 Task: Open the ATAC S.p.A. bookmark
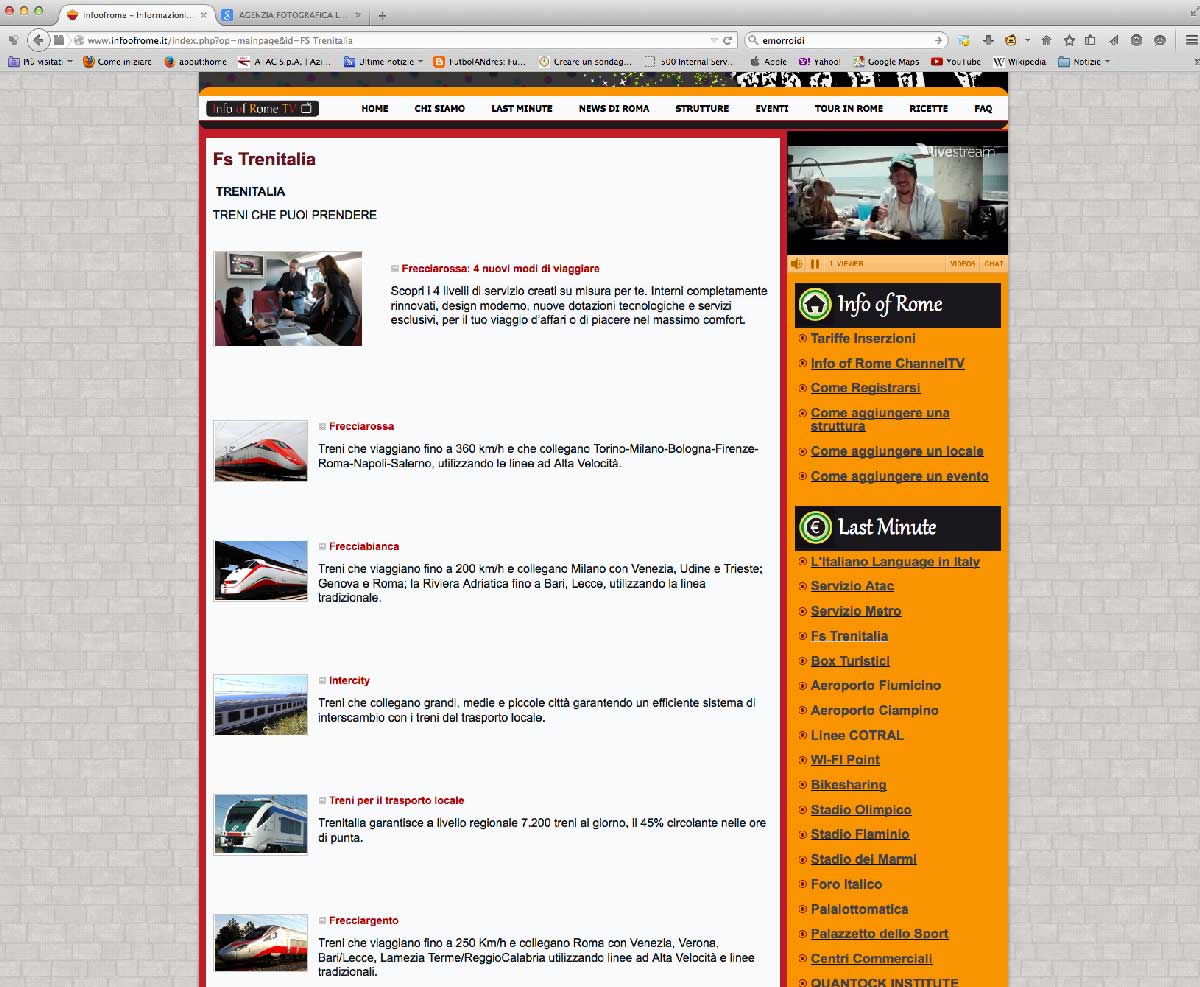tap(286, 62)
